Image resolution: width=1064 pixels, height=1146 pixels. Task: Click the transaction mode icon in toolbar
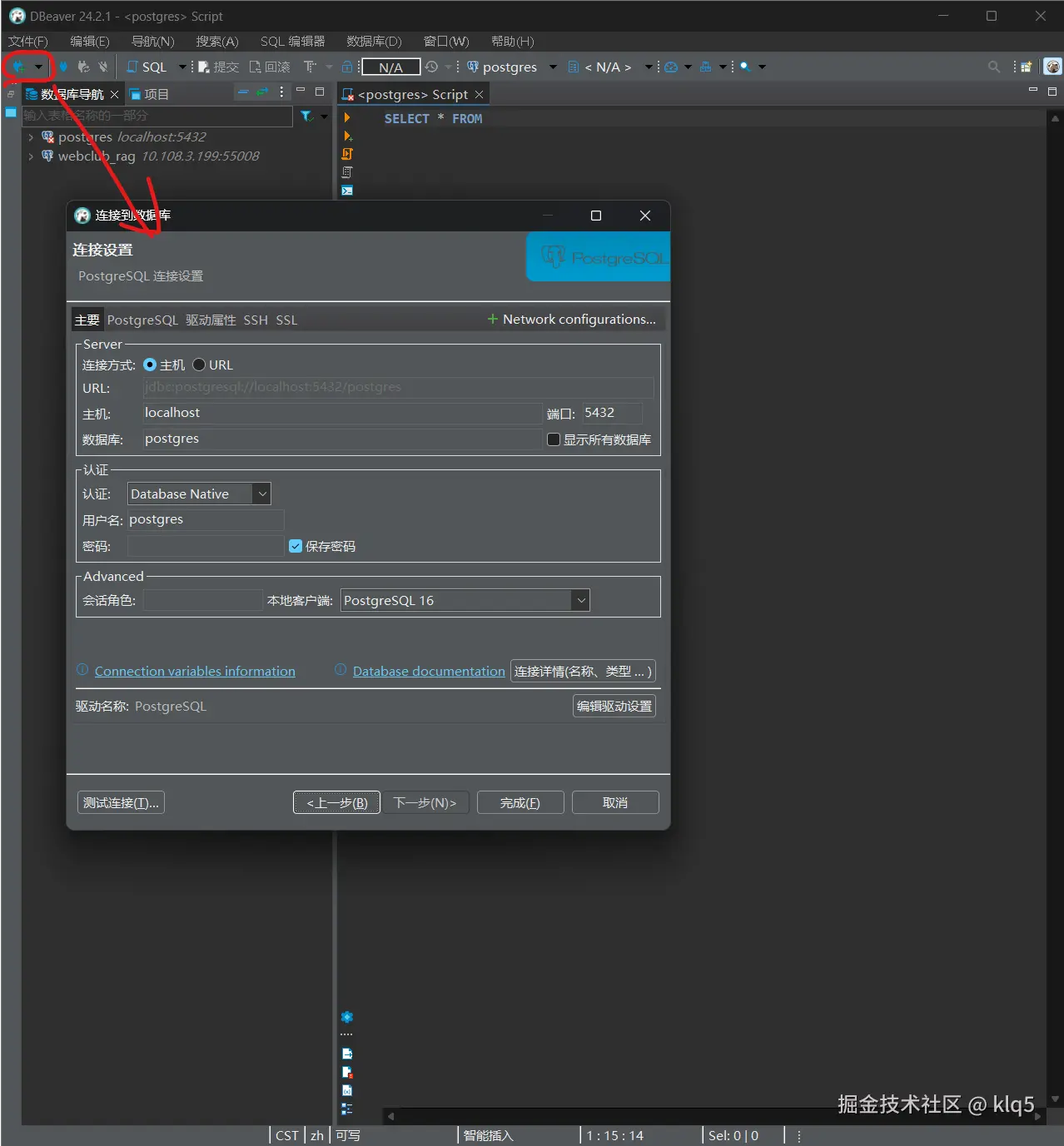[310, 67]
